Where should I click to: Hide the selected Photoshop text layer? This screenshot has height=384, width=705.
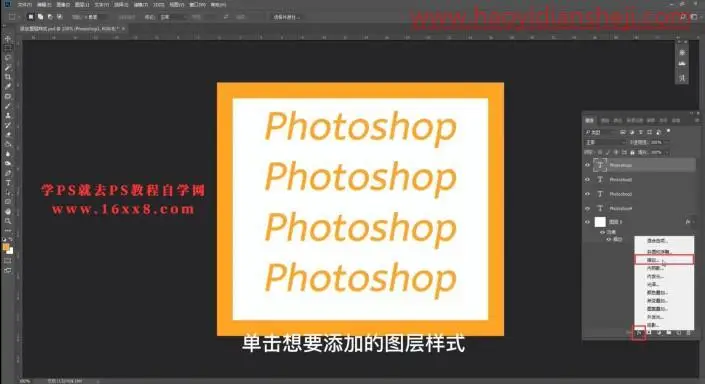[x=587, y=165]
